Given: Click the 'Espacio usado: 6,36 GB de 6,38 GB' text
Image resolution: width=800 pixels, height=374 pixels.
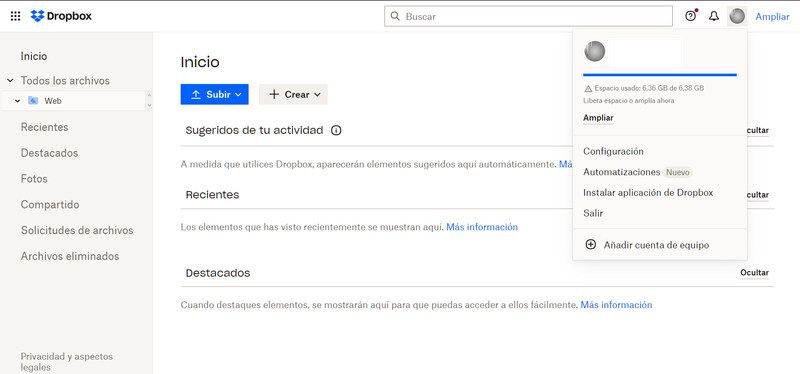Looking at the screenshot, I should coord(649,88).
